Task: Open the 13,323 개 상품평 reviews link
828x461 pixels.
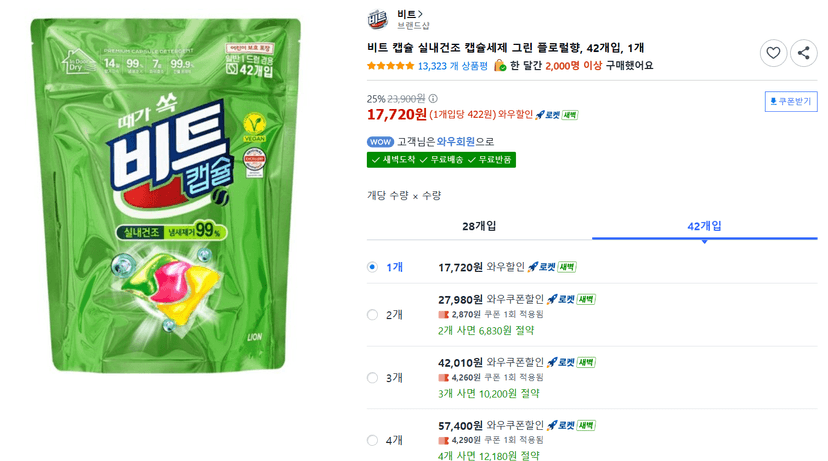Action: coord(453,66)
